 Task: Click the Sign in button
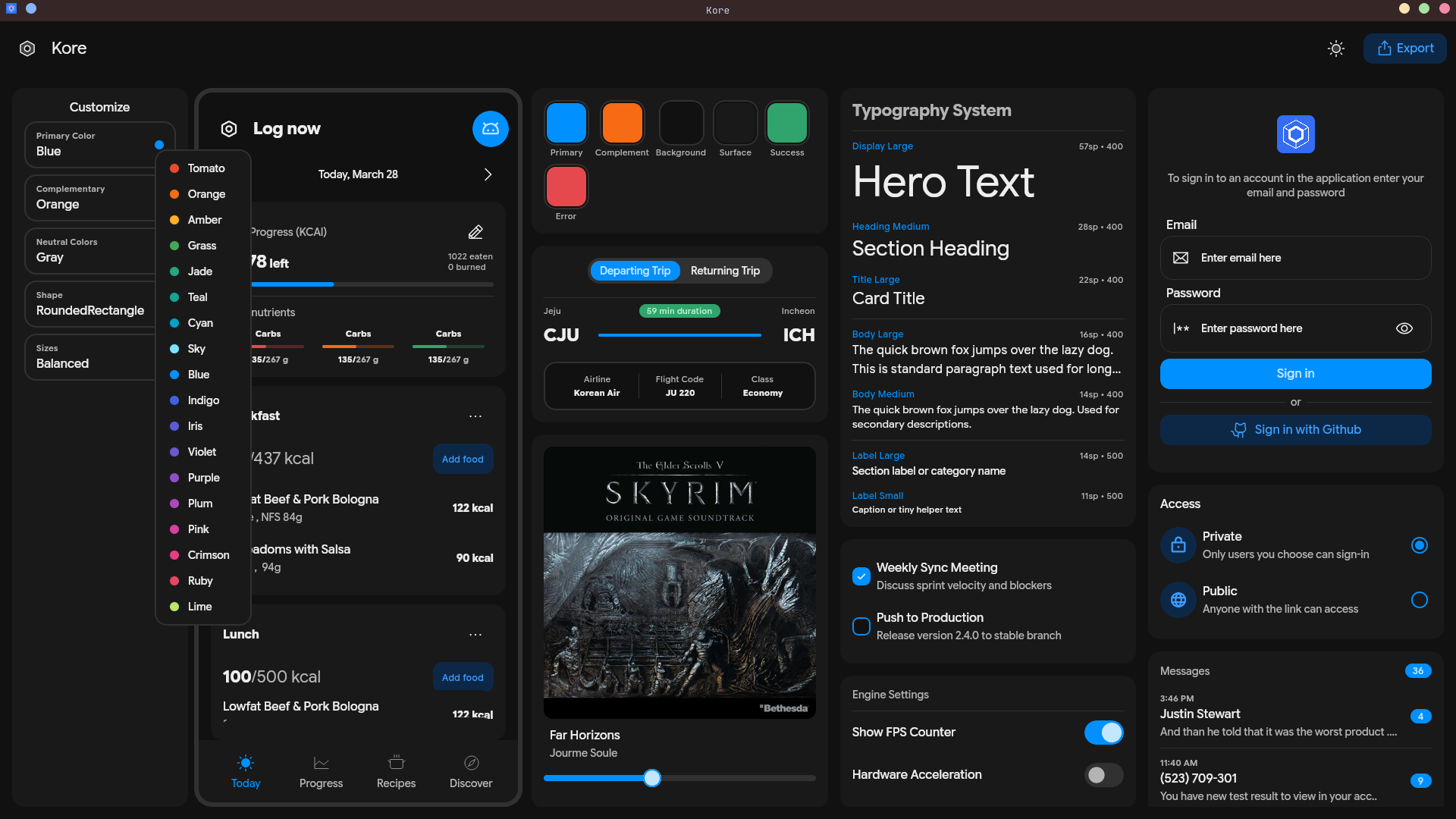tap(1295, 374)
